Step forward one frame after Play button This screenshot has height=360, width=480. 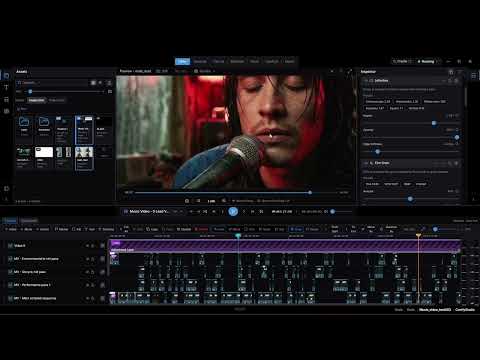[244, 211]
